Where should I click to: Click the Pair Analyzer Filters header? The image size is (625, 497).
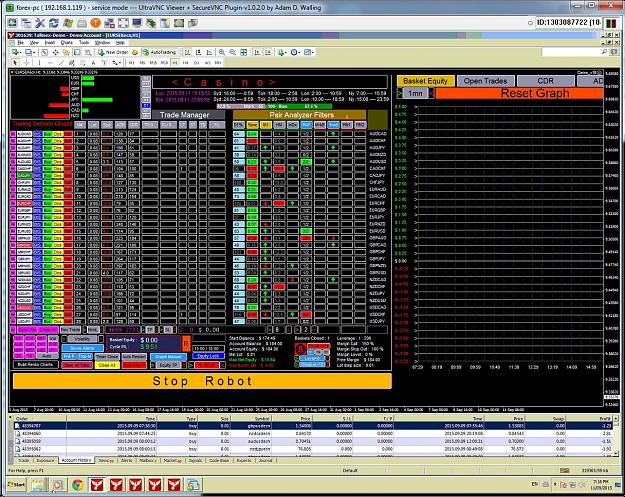(301, 115)
